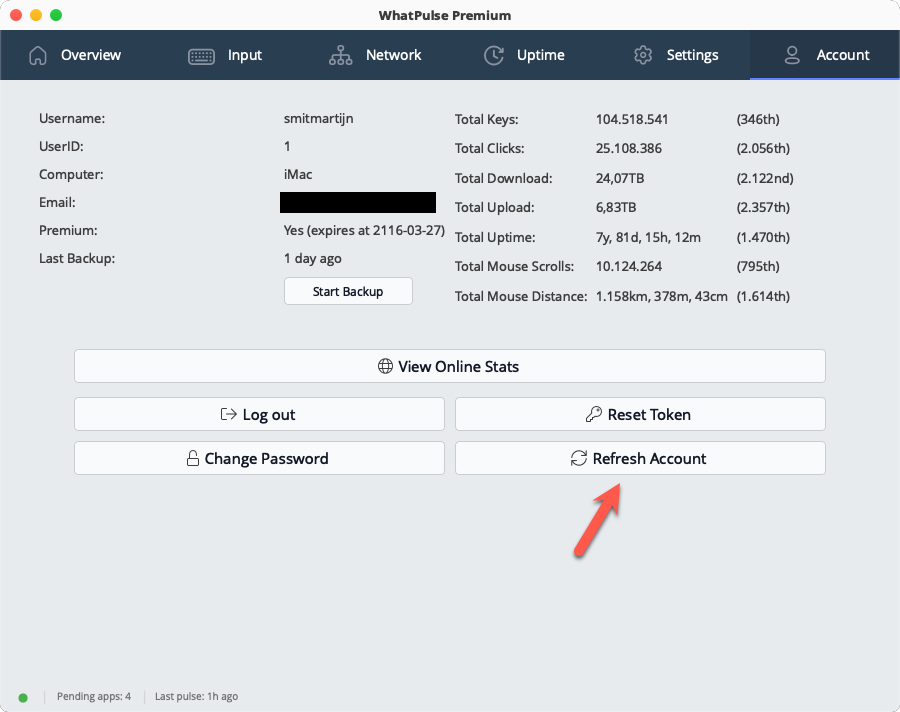Screen dimensions: 900x712
Task: Open Change Password
Action: (259, 458)
